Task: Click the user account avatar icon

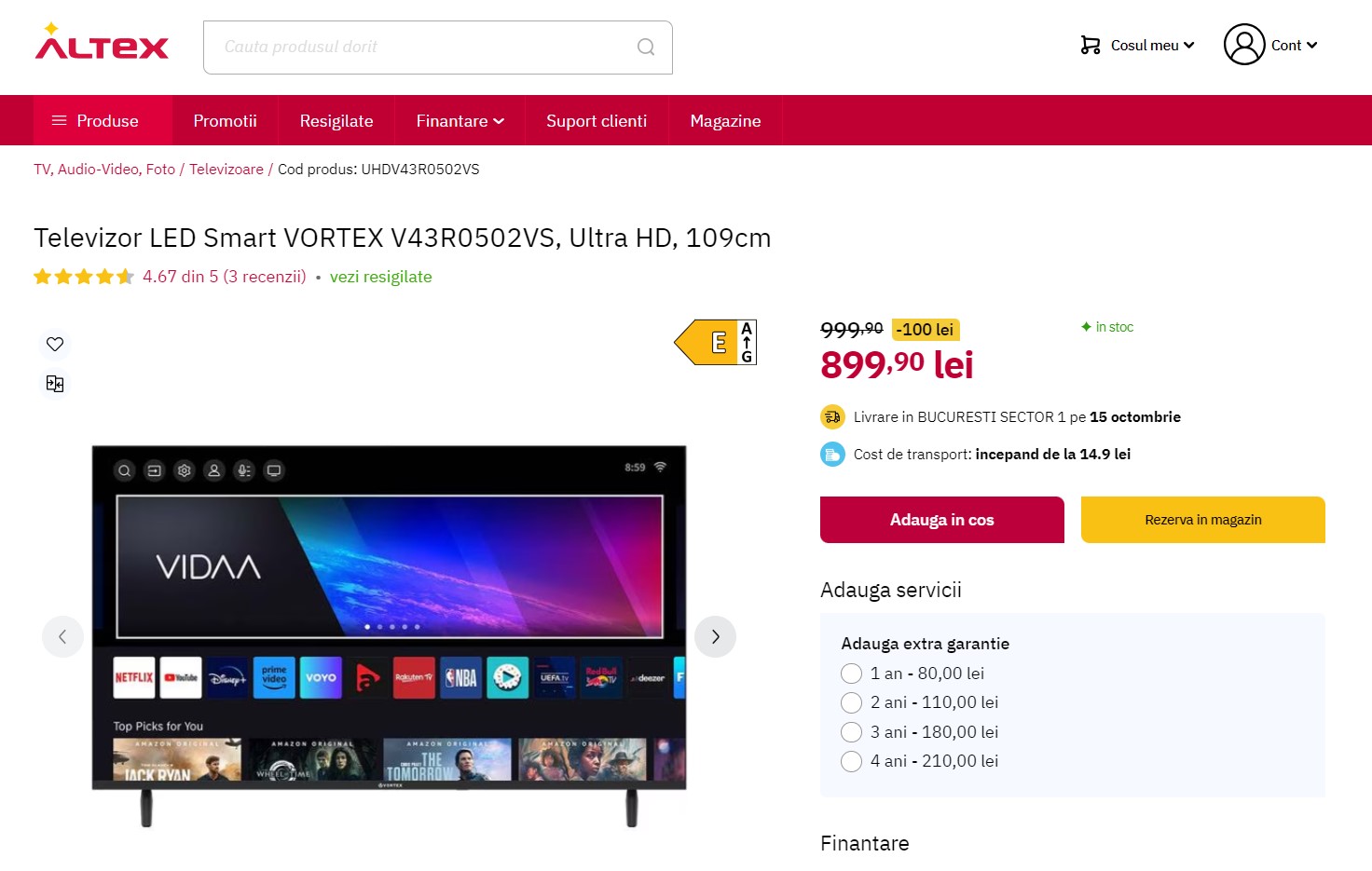Action: [1244, 45]
